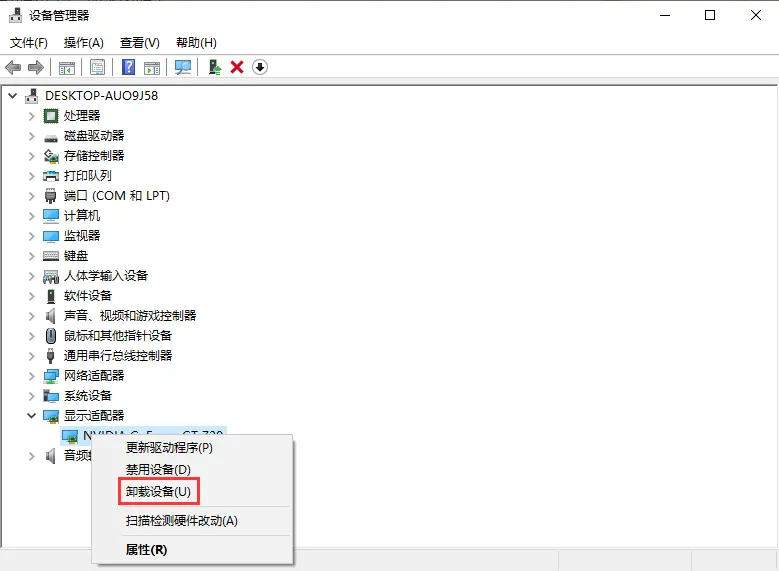Choose 卸载设备(U) in context menu
The height and width of the screenshot is (571, 779).
click(157, 492)
